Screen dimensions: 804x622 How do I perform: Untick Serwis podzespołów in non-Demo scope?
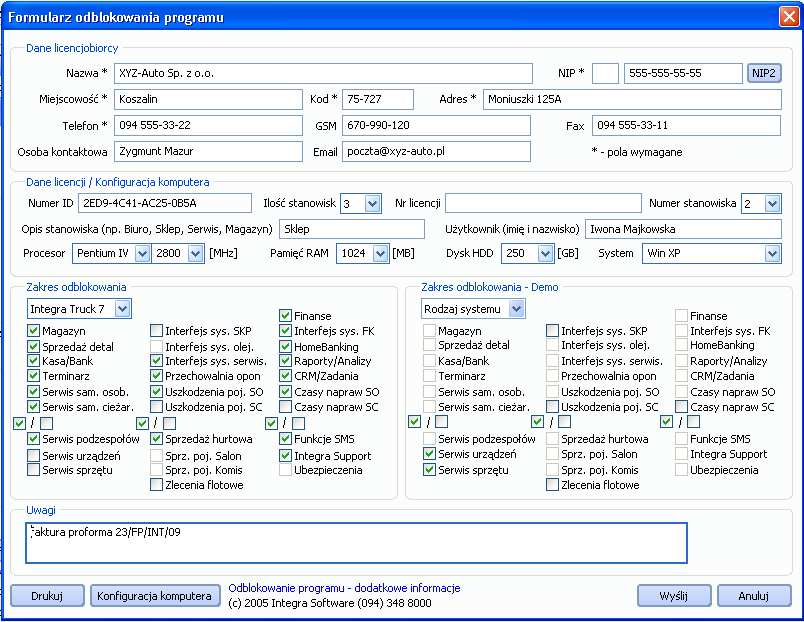click(33, 439)
